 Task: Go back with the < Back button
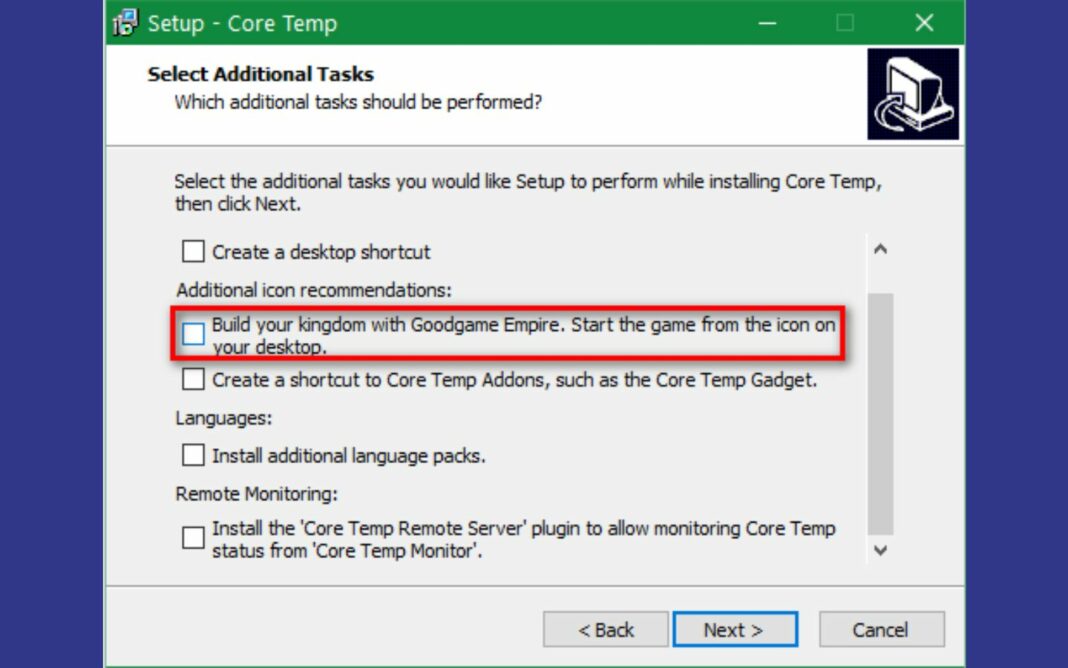pos(606,630)
